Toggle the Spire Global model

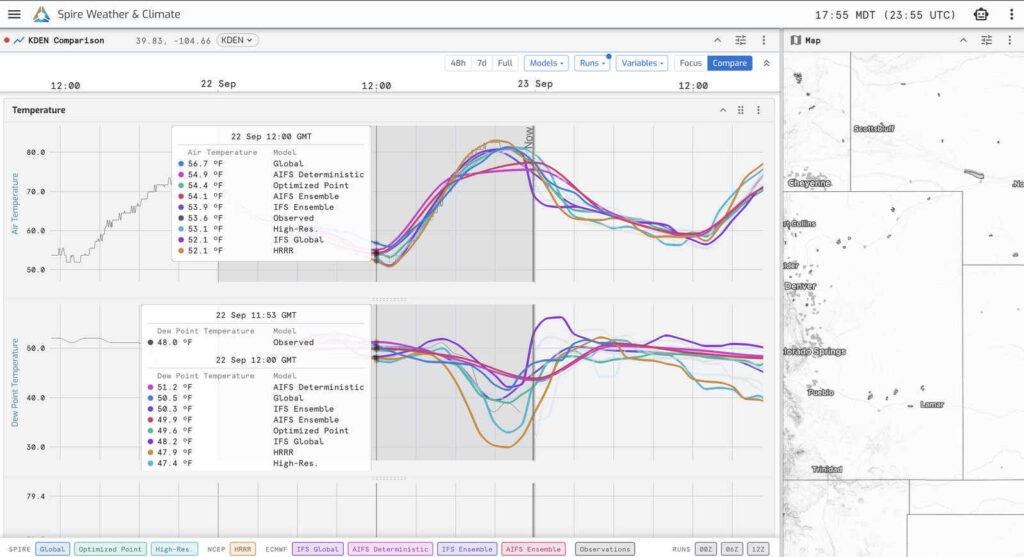pyautogui.click(x=52, y=549)
